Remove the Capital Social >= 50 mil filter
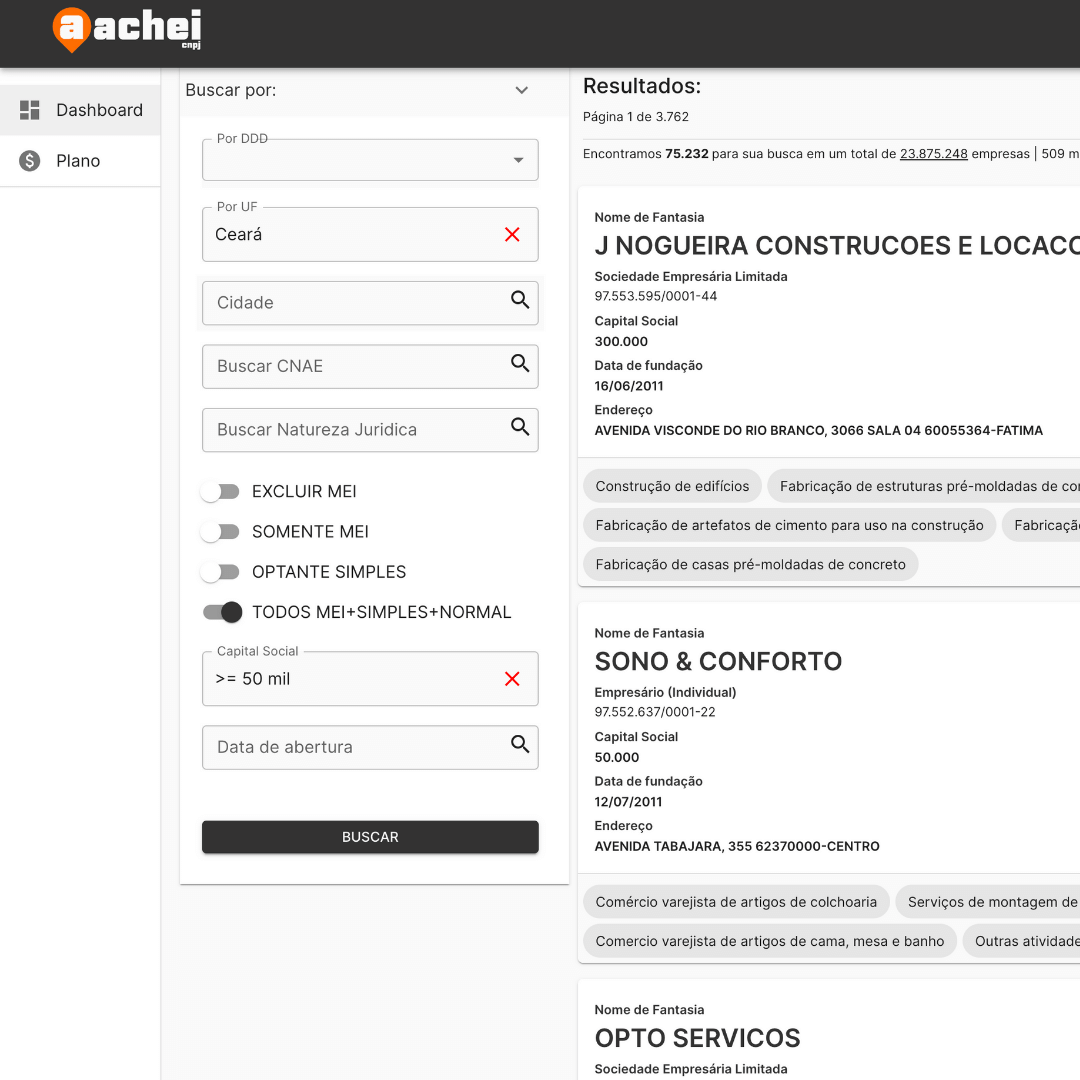 (x=512, y=679)
